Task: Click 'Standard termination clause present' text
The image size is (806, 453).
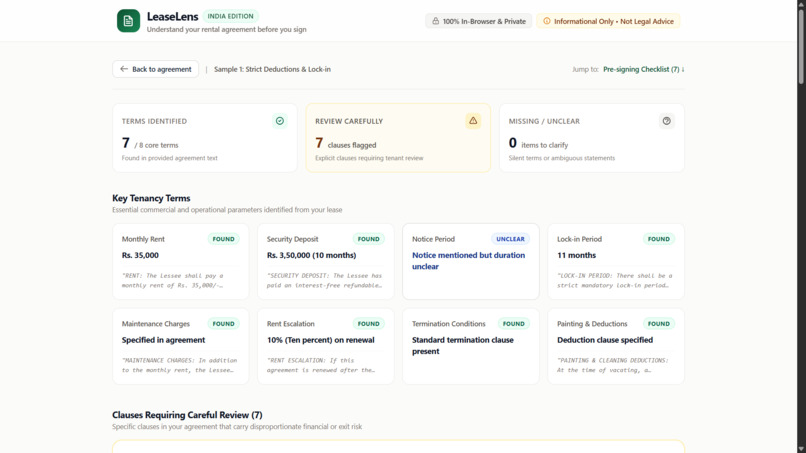Action: [463, 346]
